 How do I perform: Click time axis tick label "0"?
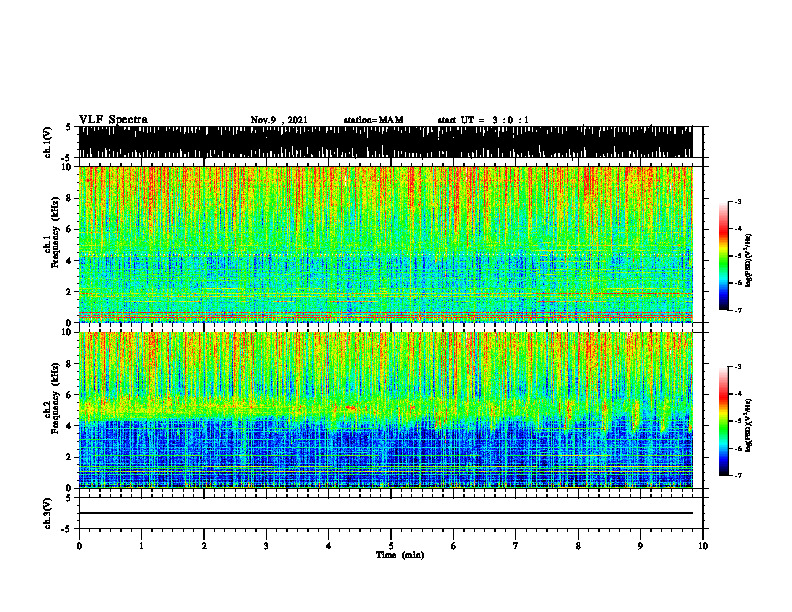[79, 546]
